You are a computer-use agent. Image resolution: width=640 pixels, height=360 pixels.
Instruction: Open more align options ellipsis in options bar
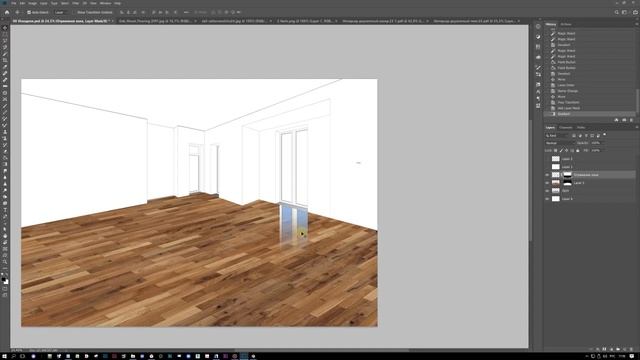click(186, 12)
